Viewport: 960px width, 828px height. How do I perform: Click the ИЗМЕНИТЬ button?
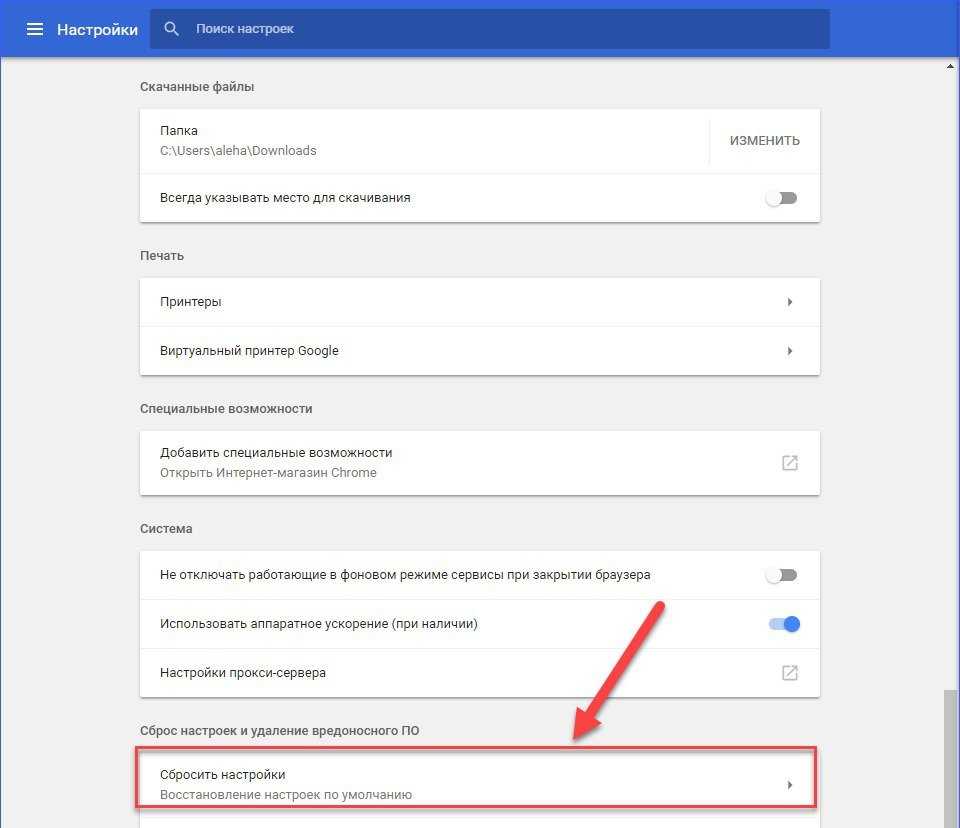pos(764,141)
